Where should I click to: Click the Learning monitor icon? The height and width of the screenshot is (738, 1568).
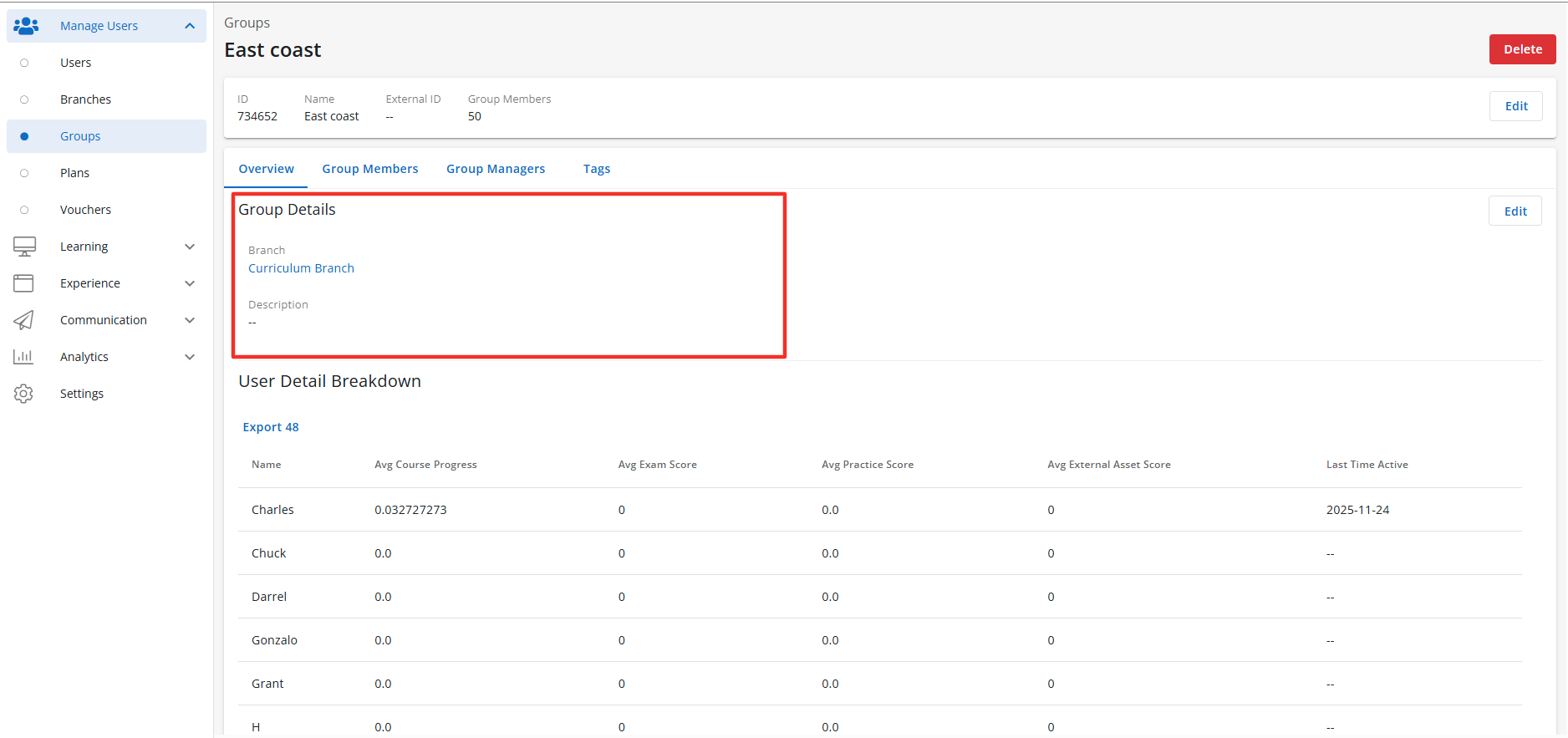coord(24,247)
